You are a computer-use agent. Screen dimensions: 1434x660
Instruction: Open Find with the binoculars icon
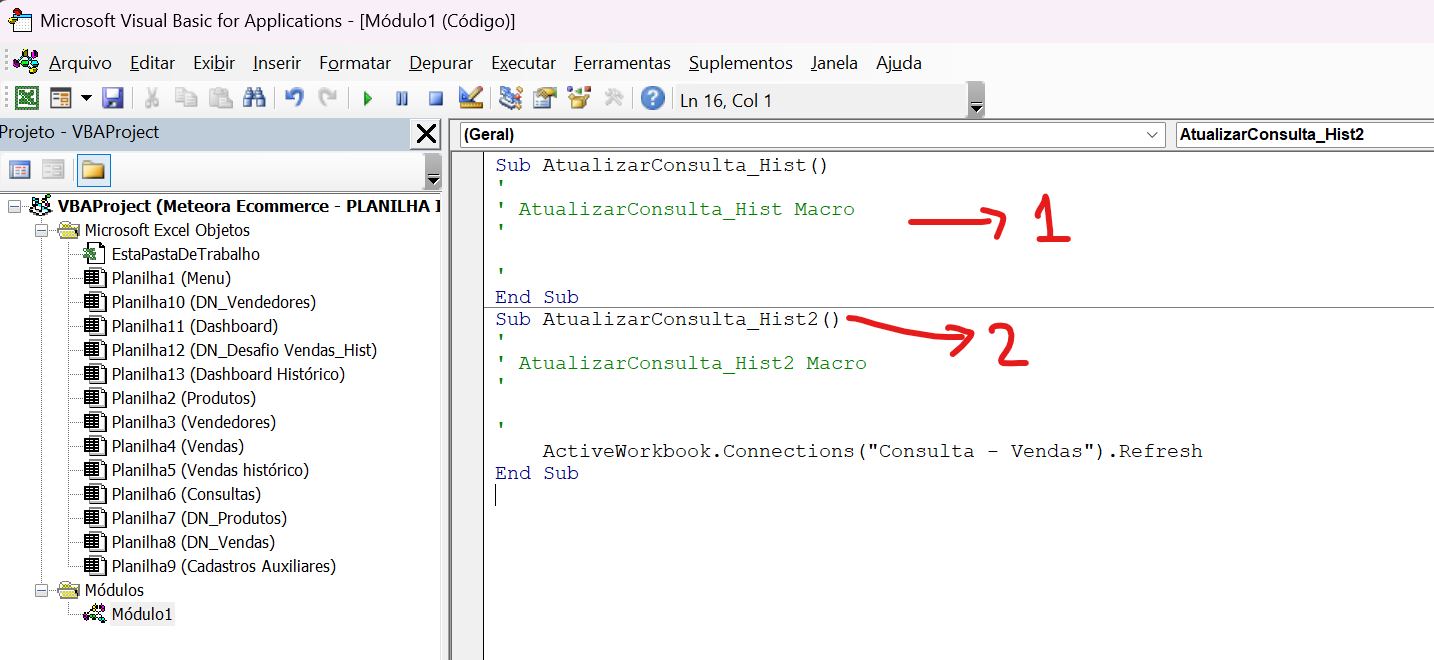click(x=254, y=99)
